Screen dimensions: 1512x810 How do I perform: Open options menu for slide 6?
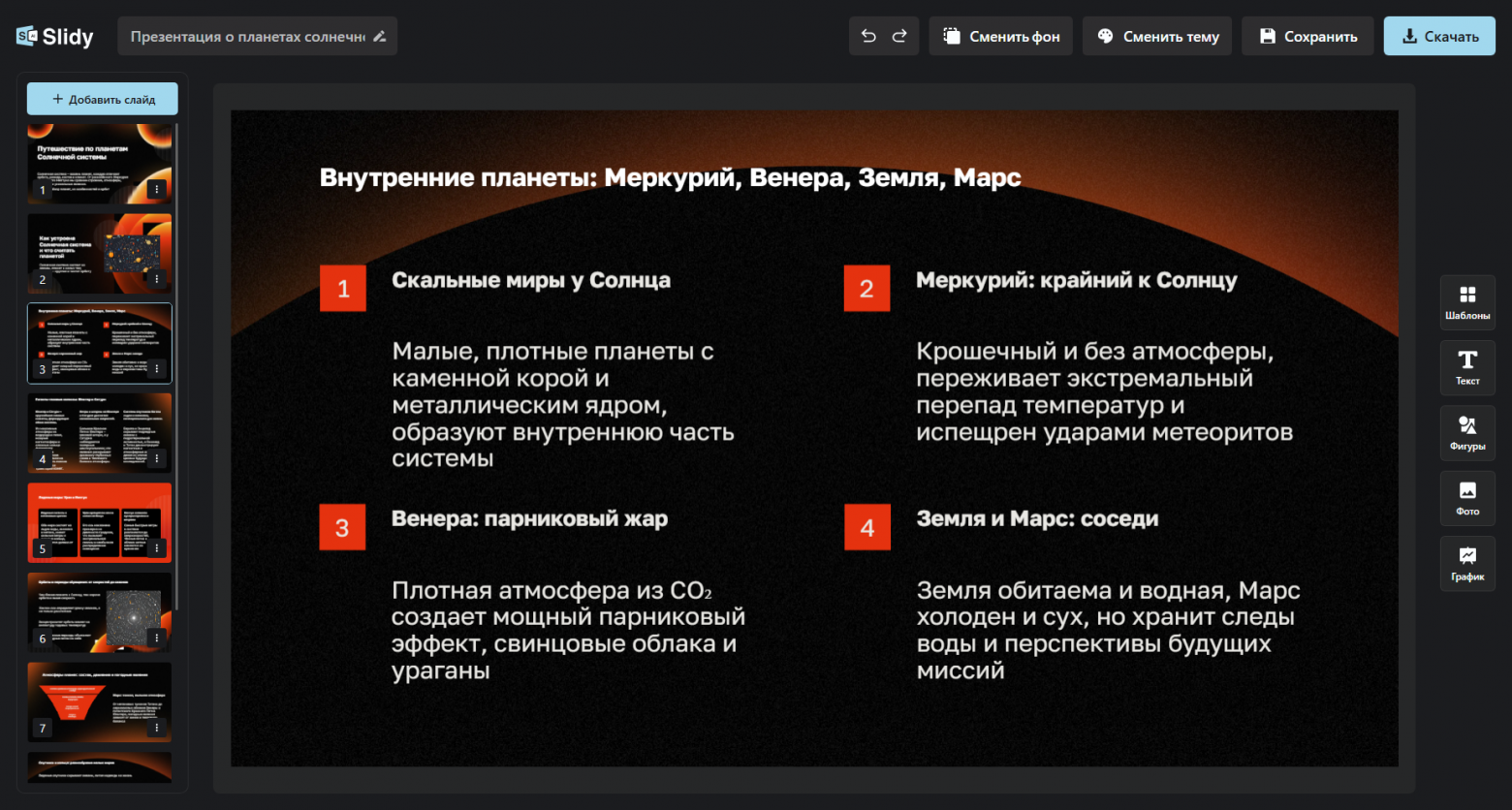(158, 637)
